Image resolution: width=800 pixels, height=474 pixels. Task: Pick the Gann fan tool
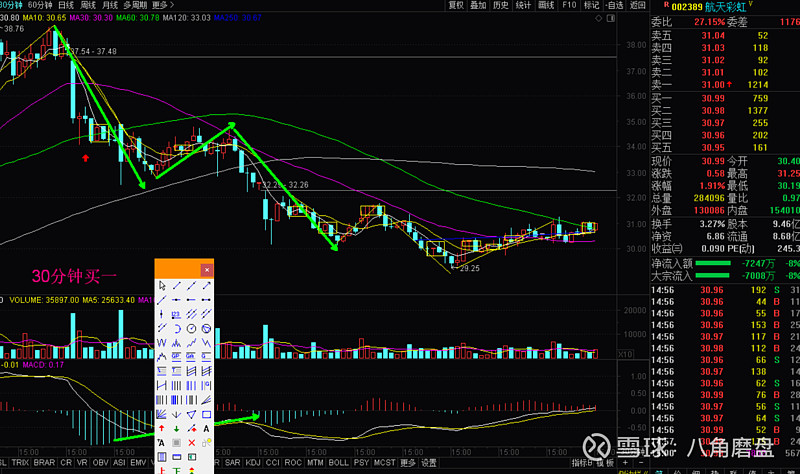click(x=162, y=414)
